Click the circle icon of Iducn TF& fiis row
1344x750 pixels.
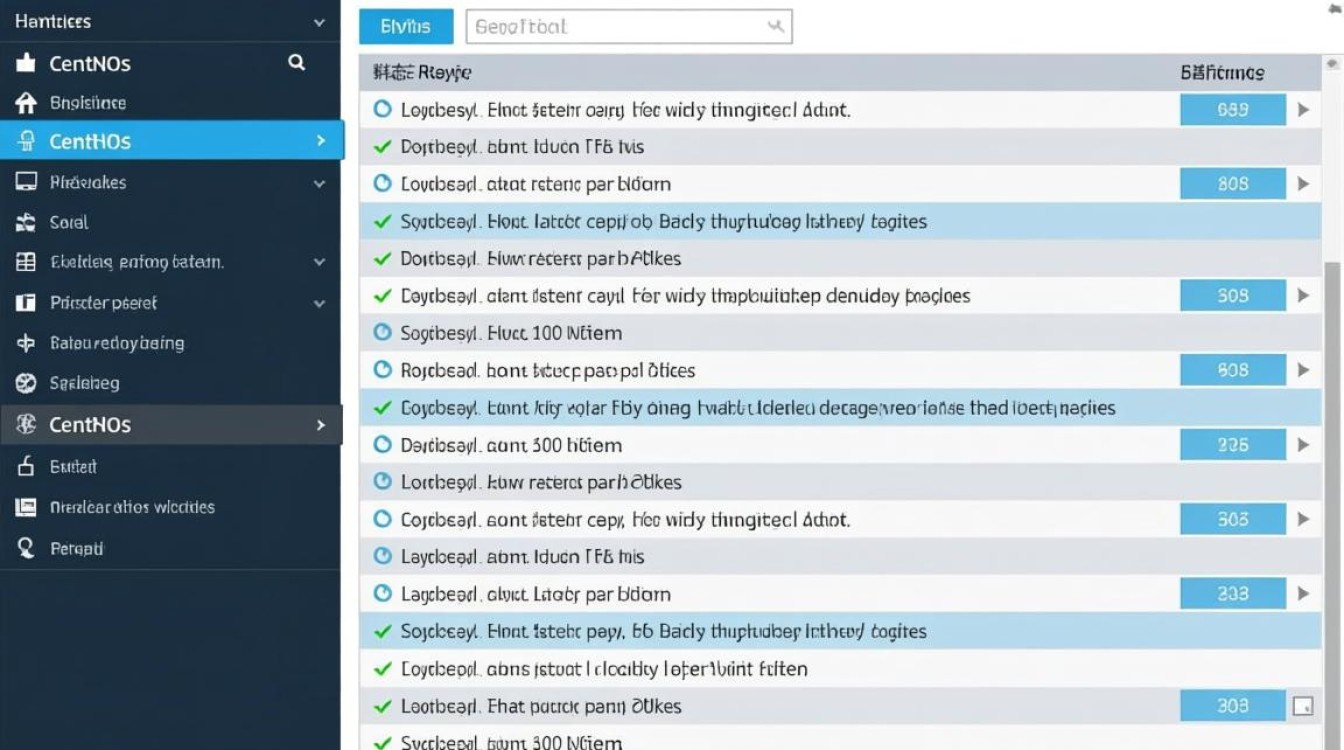382,556
